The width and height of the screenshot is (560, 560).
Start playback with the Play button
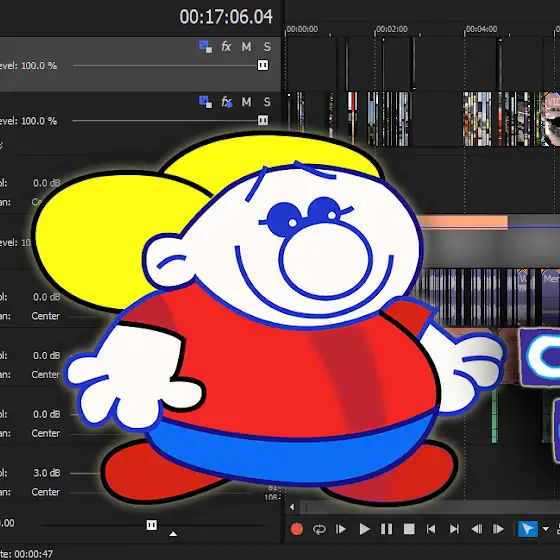point(364,529)
